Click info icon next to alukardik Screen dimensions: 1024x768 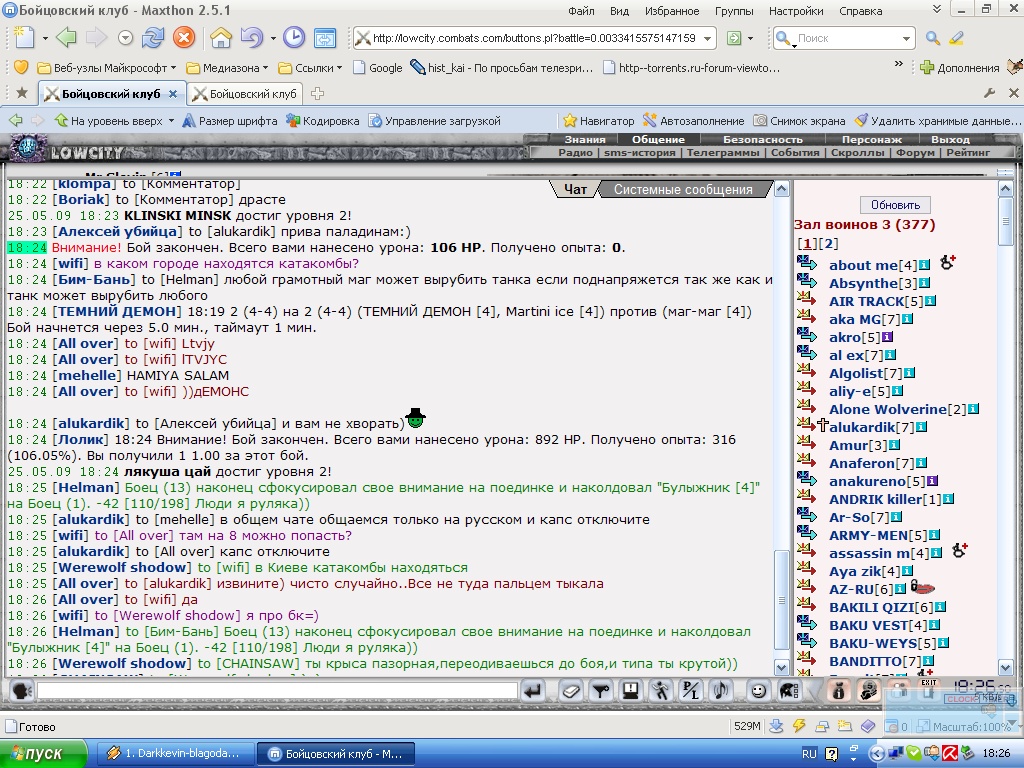coord(921,427)
